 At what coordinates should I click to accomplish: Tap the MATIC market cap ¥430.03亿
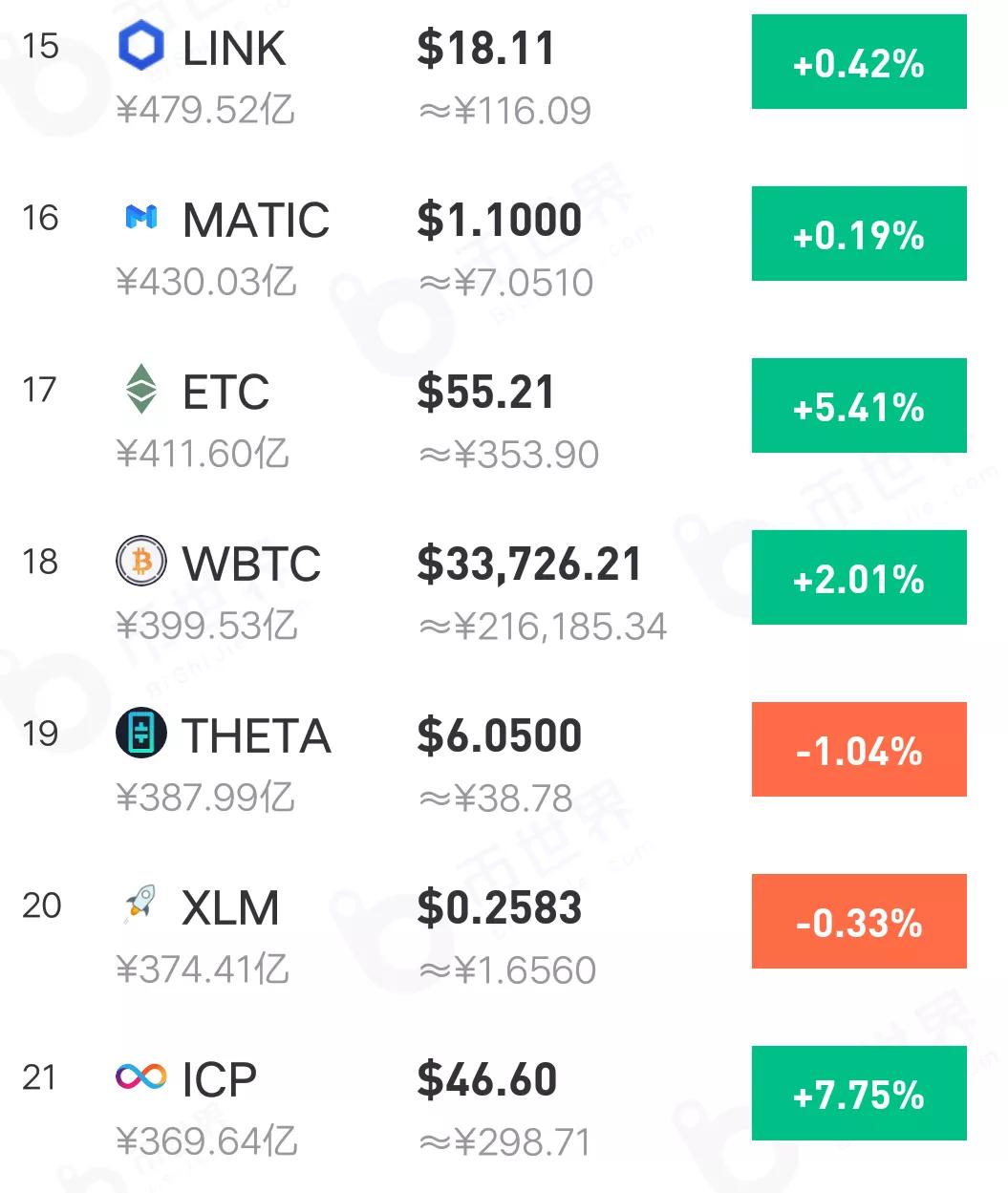[206, 282]
